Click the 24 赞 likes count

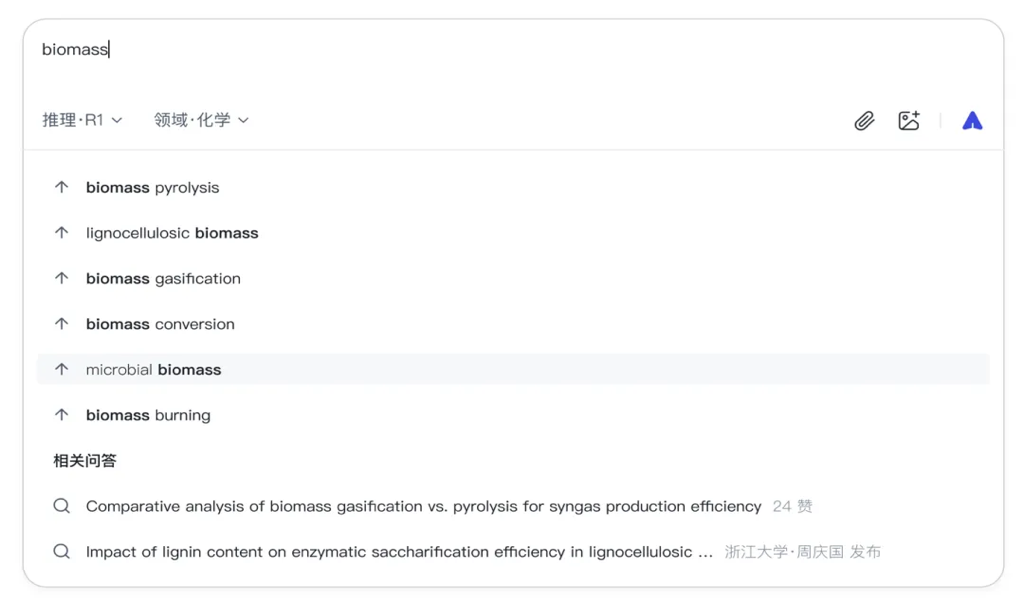[x=792, y=507]
